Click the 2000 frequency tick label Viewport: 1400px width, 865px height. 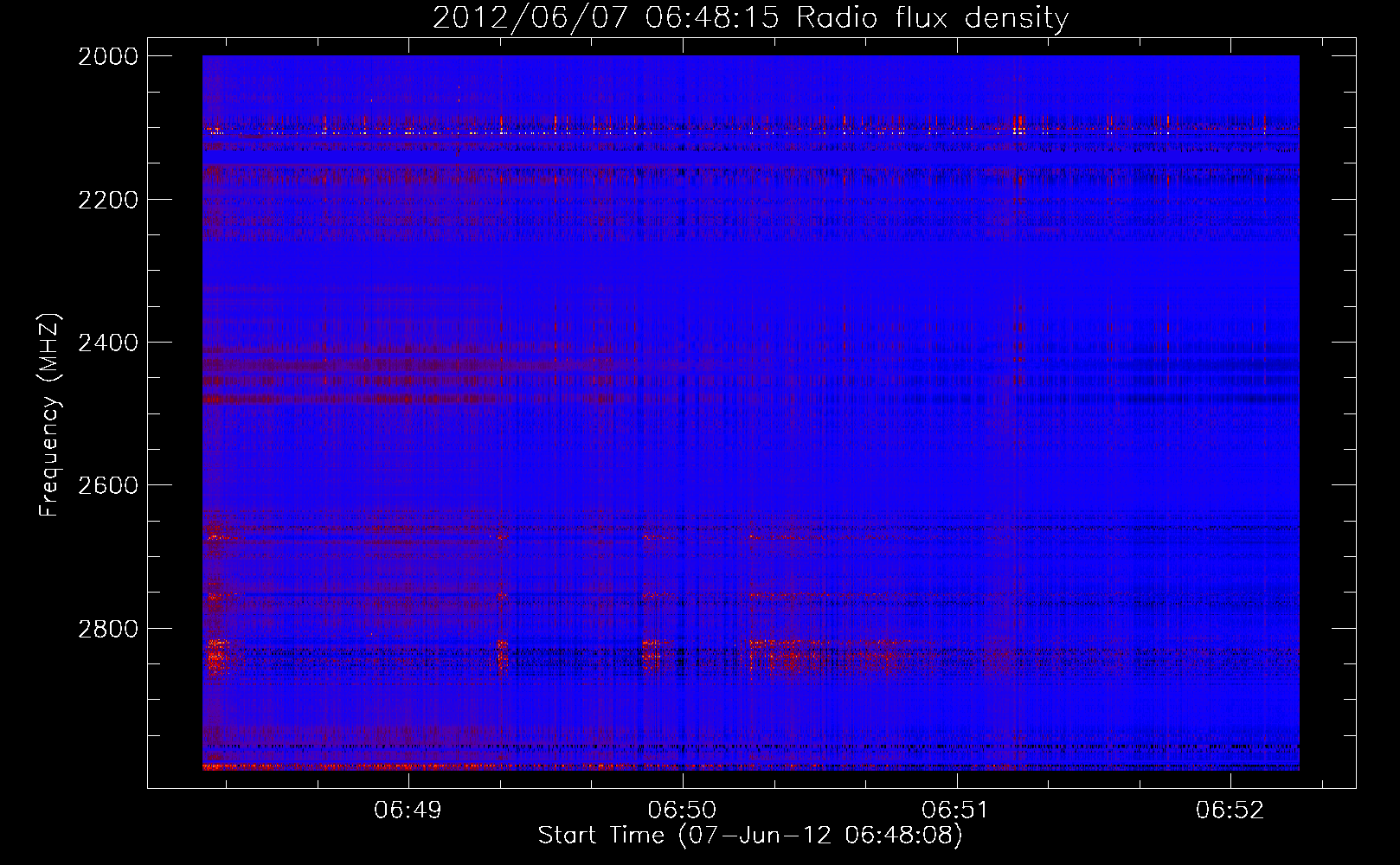pos(107,56)
